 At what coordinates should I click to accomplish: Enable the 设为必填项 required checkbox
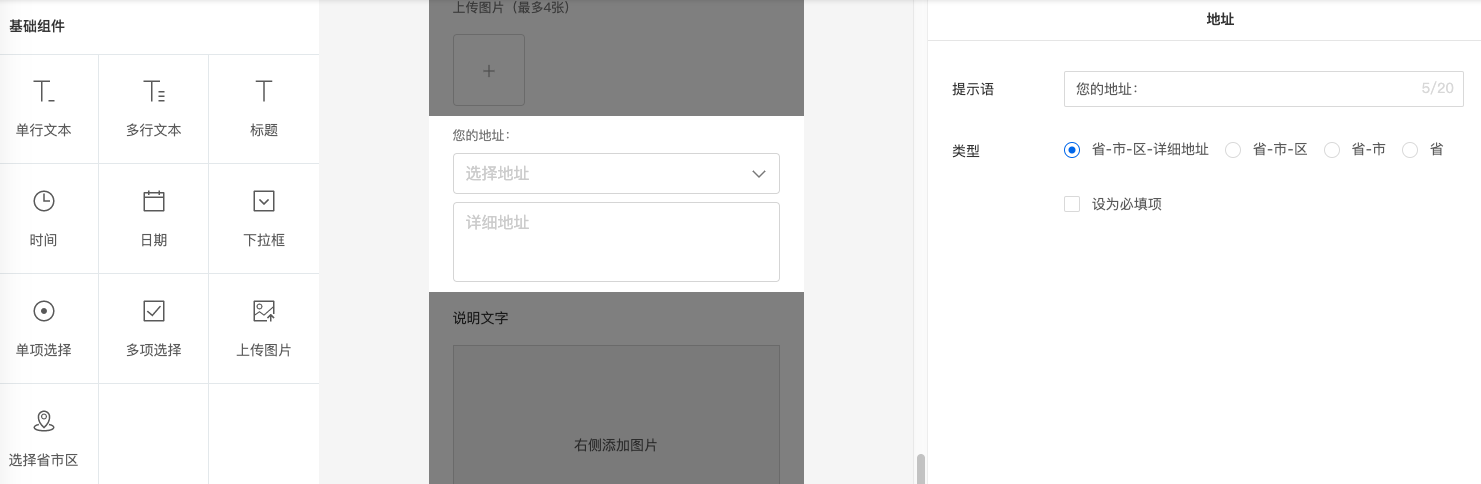click(x=1072, y=204)
